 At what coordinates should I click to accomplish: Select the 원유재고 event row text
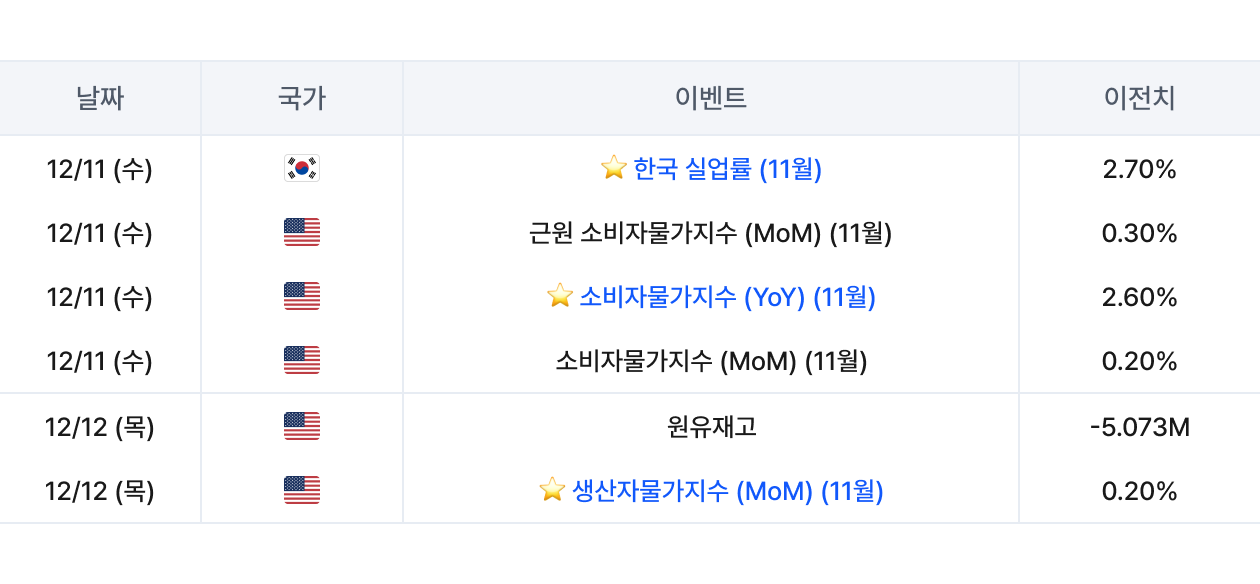click(x=710, y=427)
